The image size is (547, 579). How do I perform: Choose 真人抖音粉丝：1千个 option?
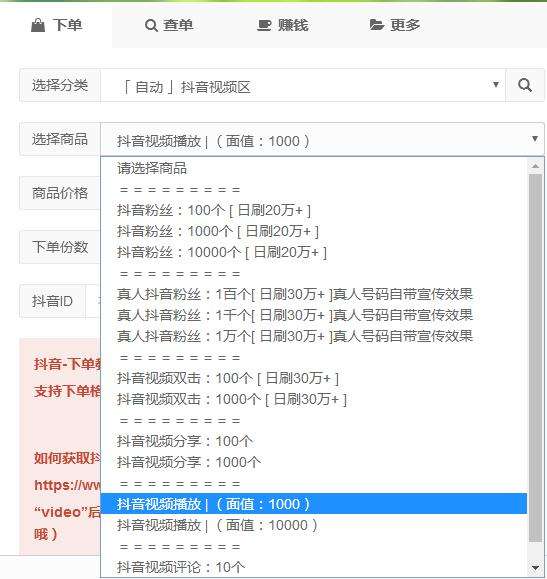click(314, 315)
